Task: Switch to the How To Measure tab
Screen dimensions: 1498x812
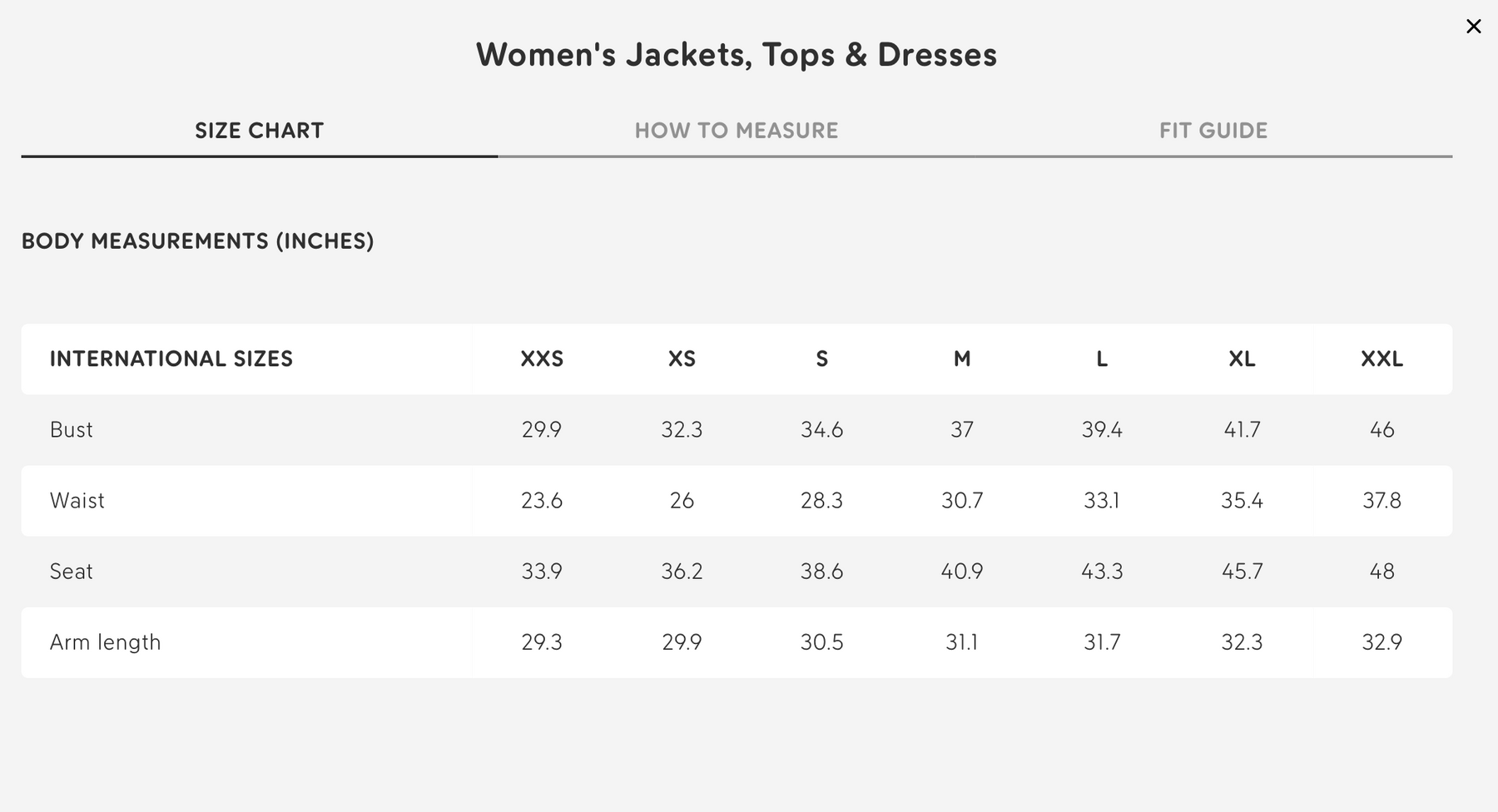Action: (x=736, y=131)
